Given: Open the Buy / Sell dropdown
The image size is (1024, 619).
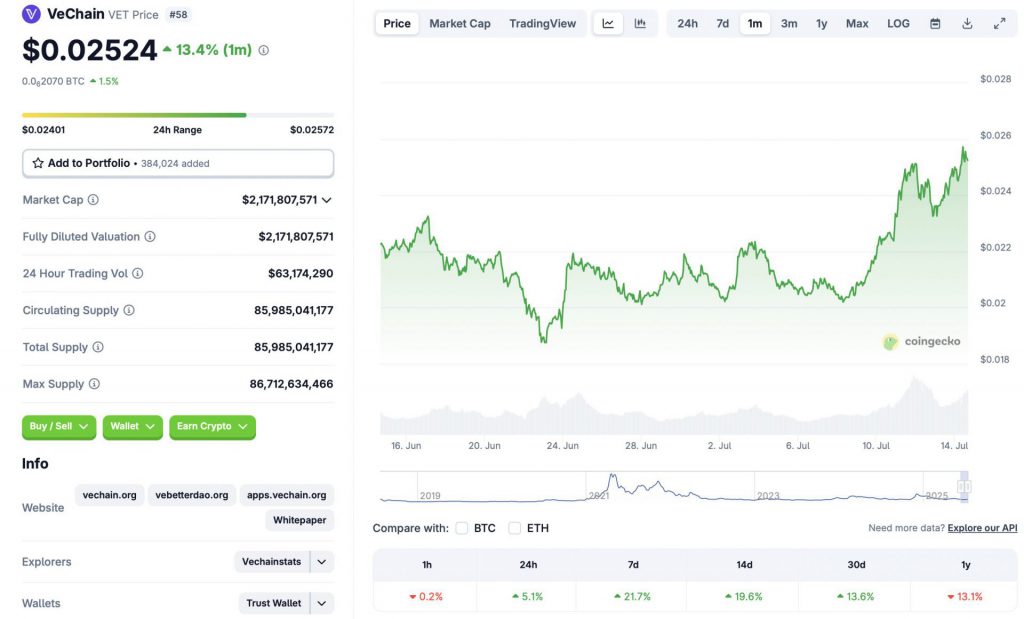Looking at the screenshot, I should tap(59, 426).
